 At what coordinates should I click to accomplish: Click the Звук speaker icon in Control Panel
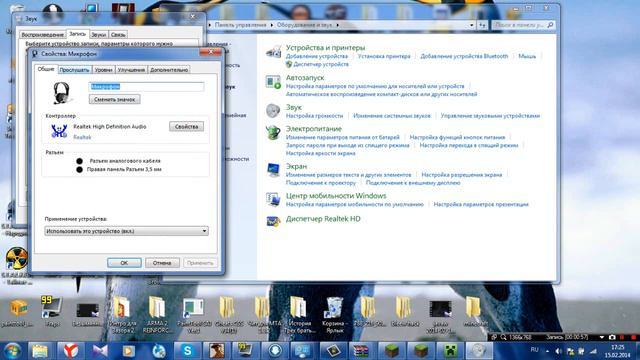point(273,111)
